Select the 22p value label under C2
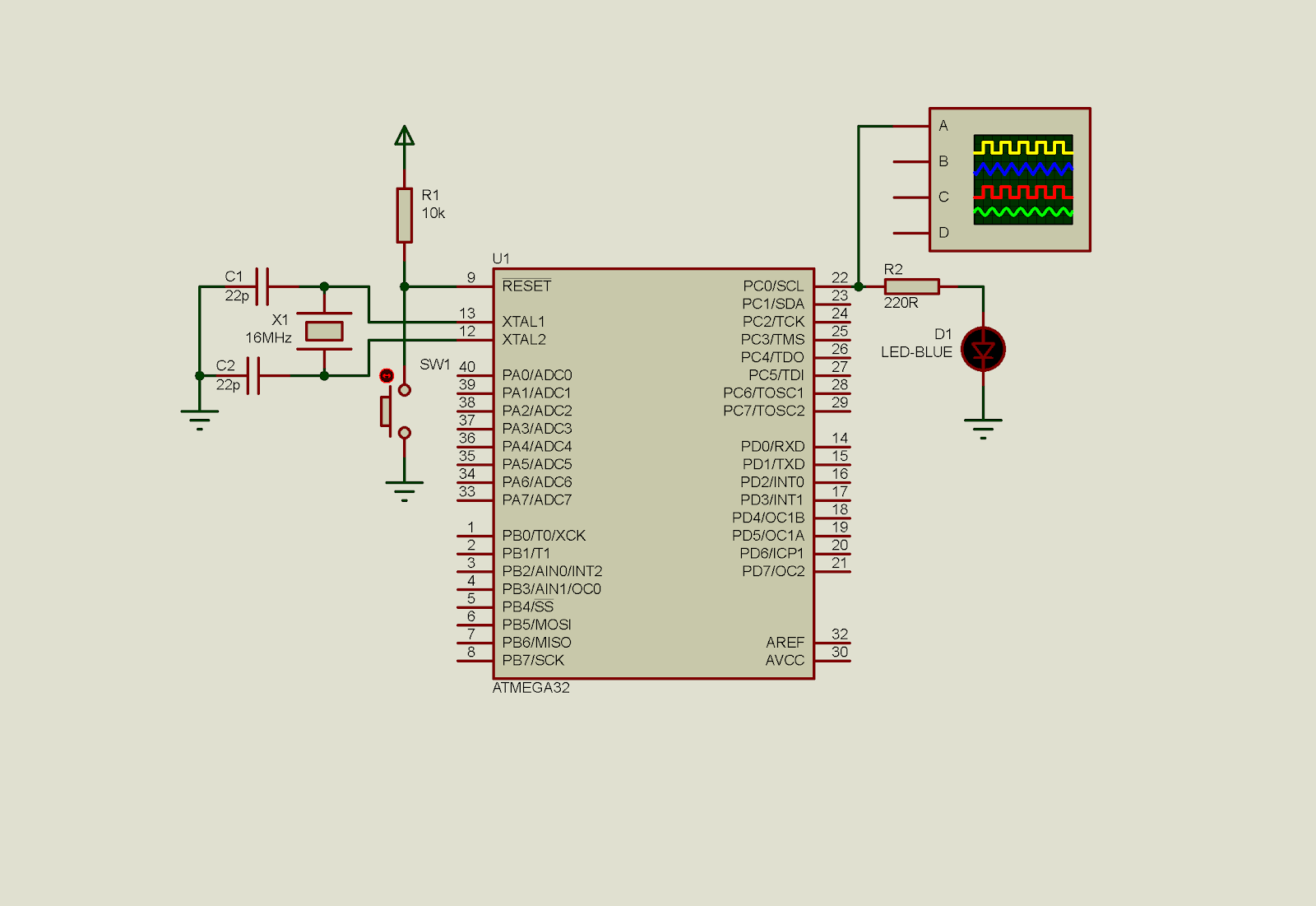Image resolution: width=1316 pixels, height=906 pixels. pos(228,384)
